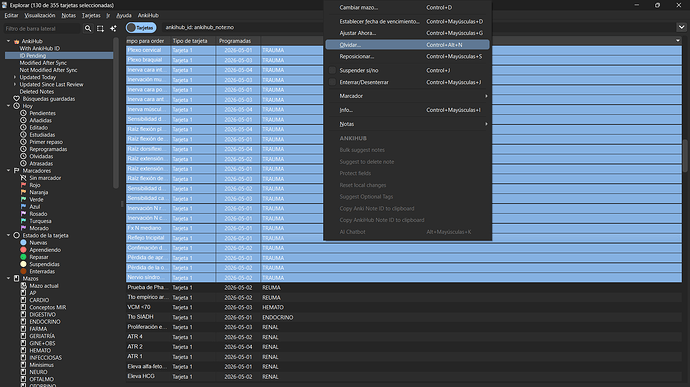The width and height of the screenshot is (690, 387).
Task: Click Ajustar Ahora... menu entry
Action: (x=407, y=33)
